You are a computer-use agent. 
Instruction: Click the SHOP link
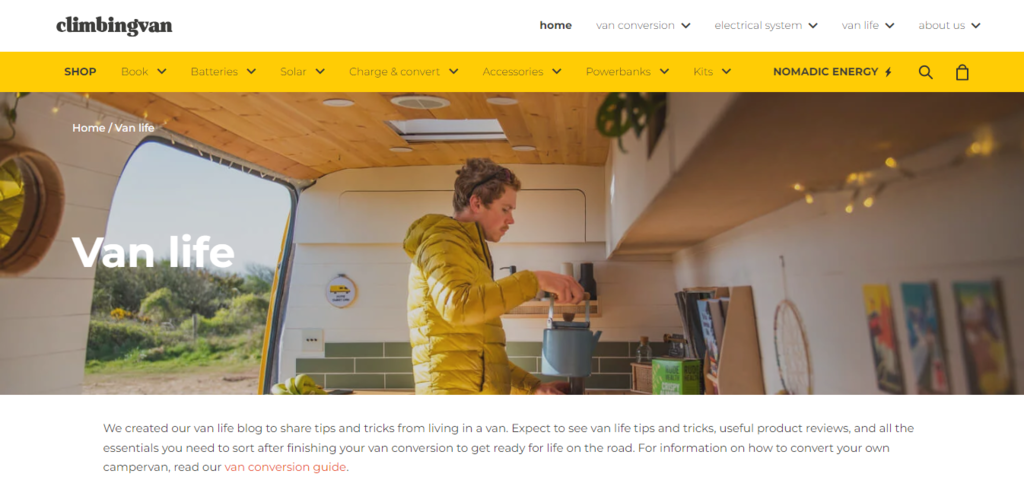click(80, 72)
